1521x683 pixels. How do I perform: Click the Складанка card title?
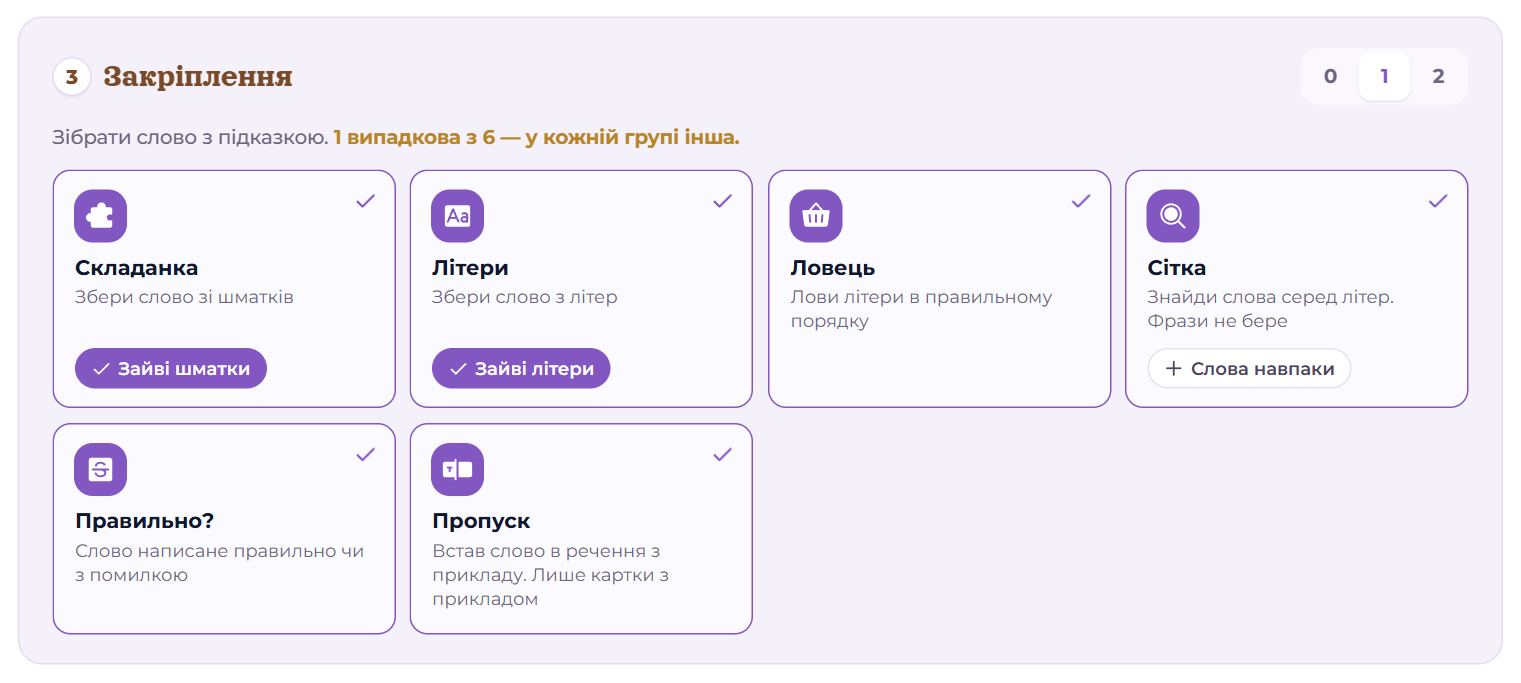click(x=137, y=268)
